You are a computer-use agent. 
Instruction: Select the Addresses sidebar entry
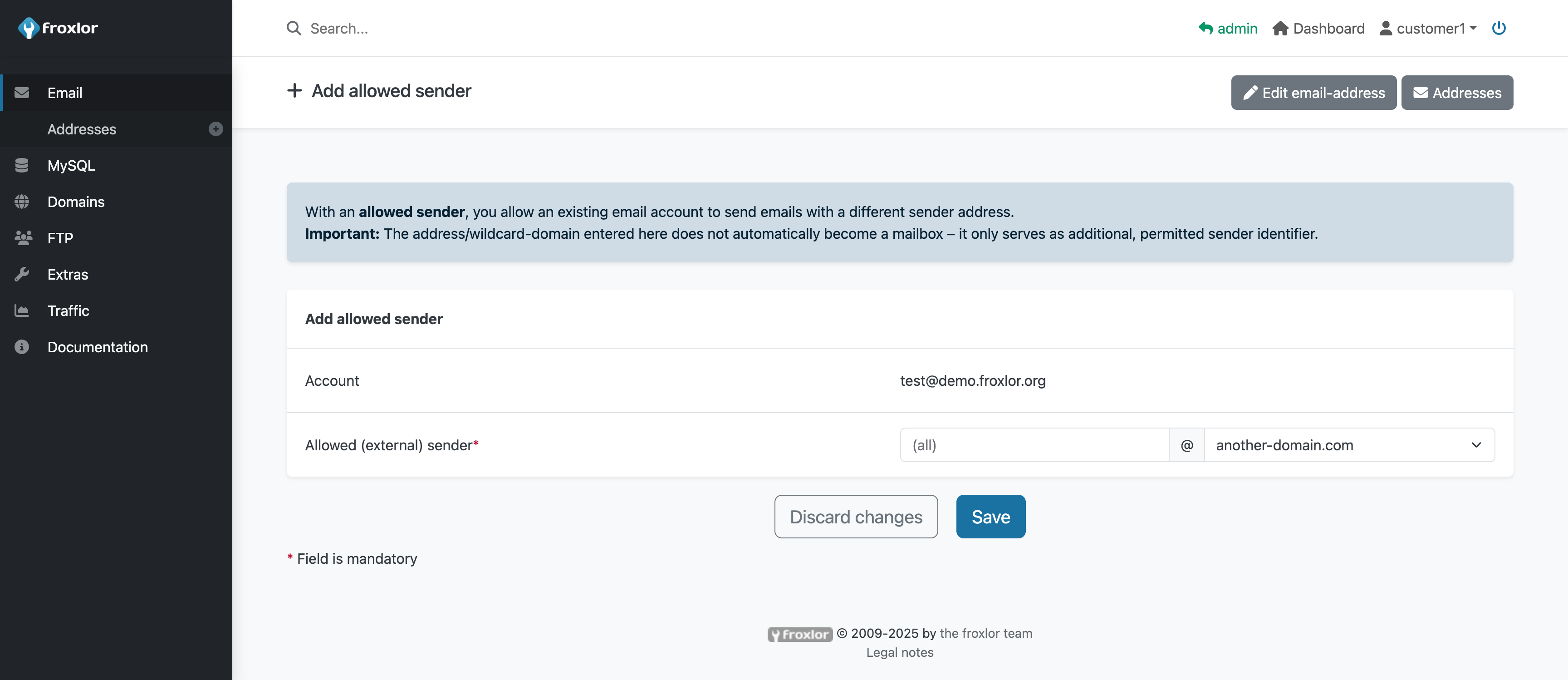point(82,128)
